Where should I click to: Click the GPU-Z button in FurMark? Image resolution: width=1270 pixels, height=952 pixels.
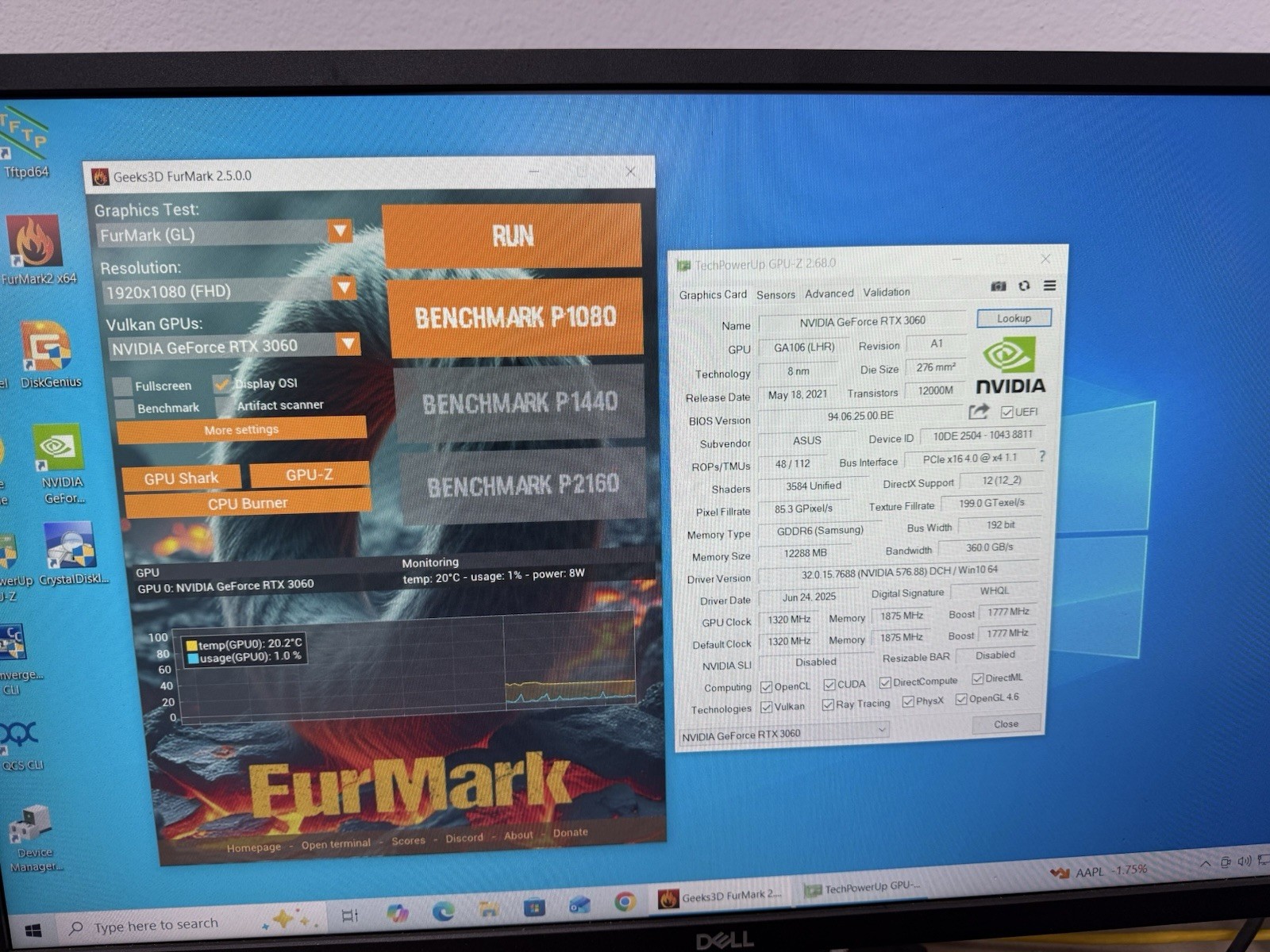[x=310, y=474]
